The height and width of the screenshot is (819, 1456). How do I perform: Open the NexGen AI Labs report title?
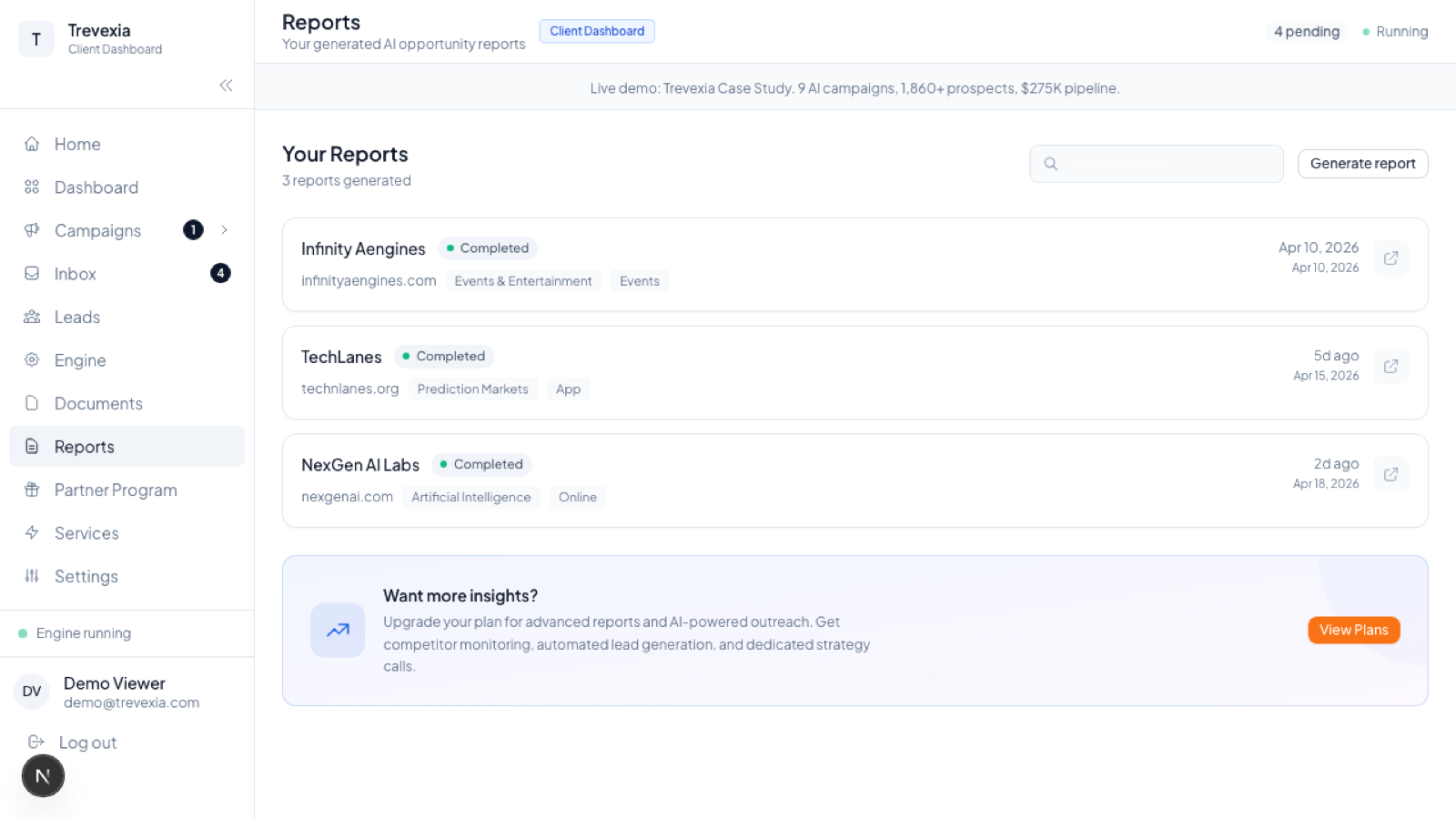point(360,465)
